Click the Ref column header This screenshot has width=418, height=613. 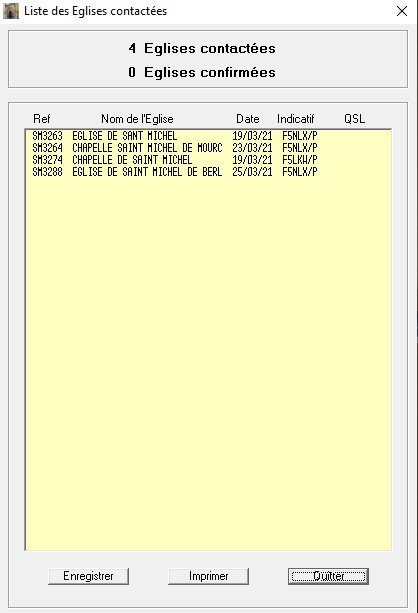[42, 119]
